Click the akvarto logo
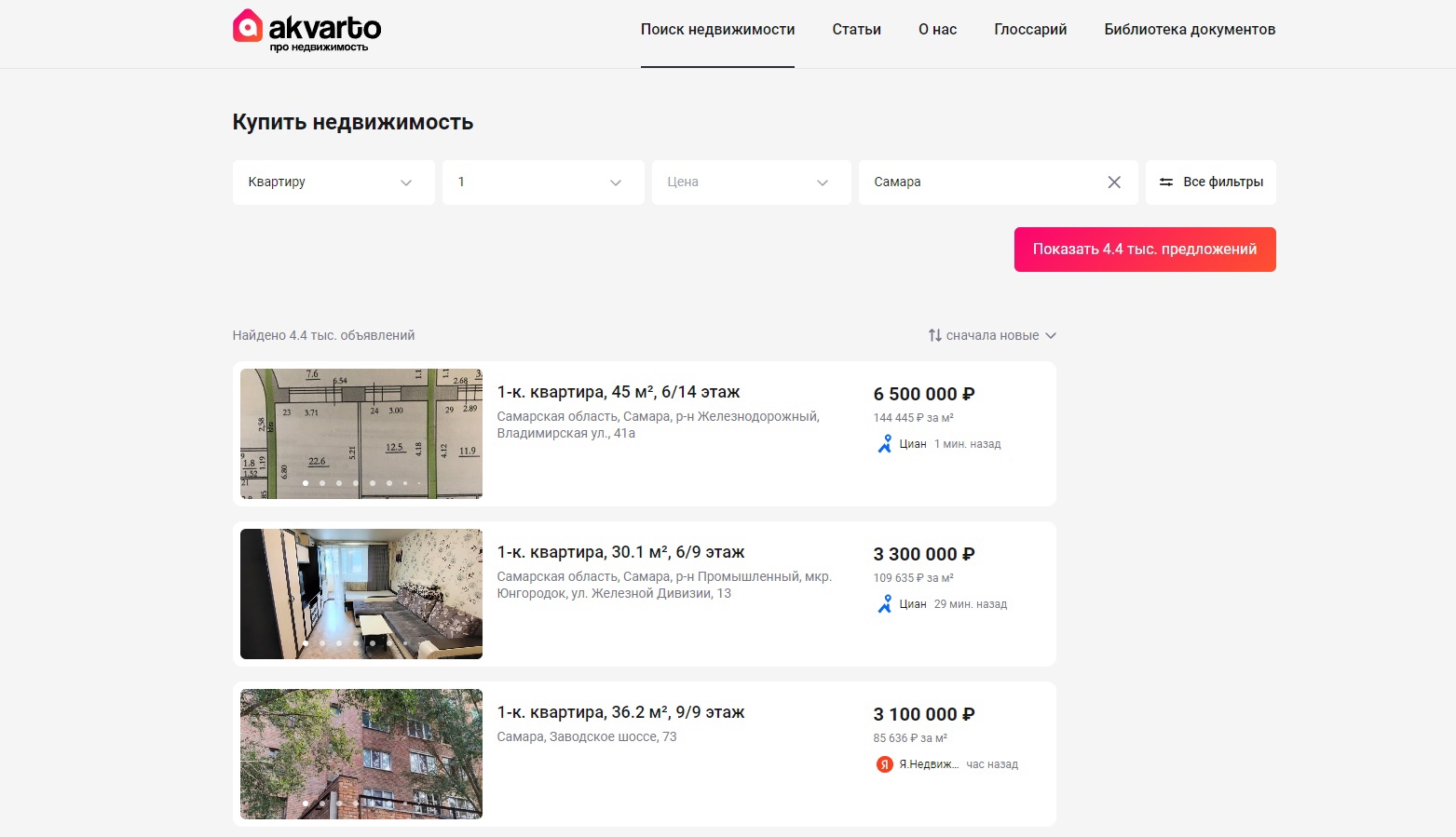1456x837 pixels. coord(306,31)
